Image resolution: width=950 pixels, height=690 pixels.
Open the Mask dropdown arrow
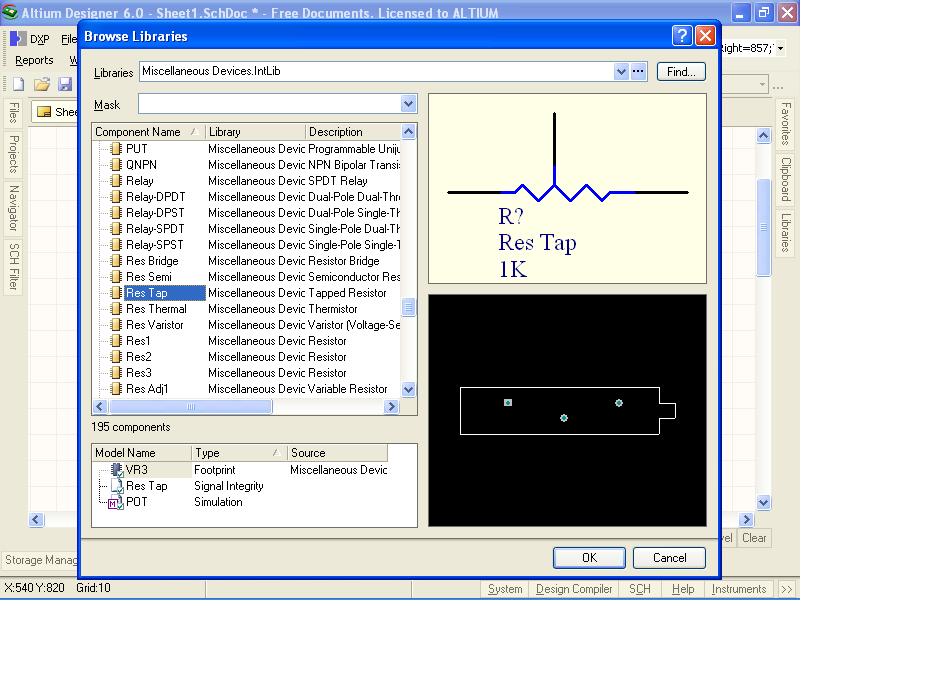point(408,104)
